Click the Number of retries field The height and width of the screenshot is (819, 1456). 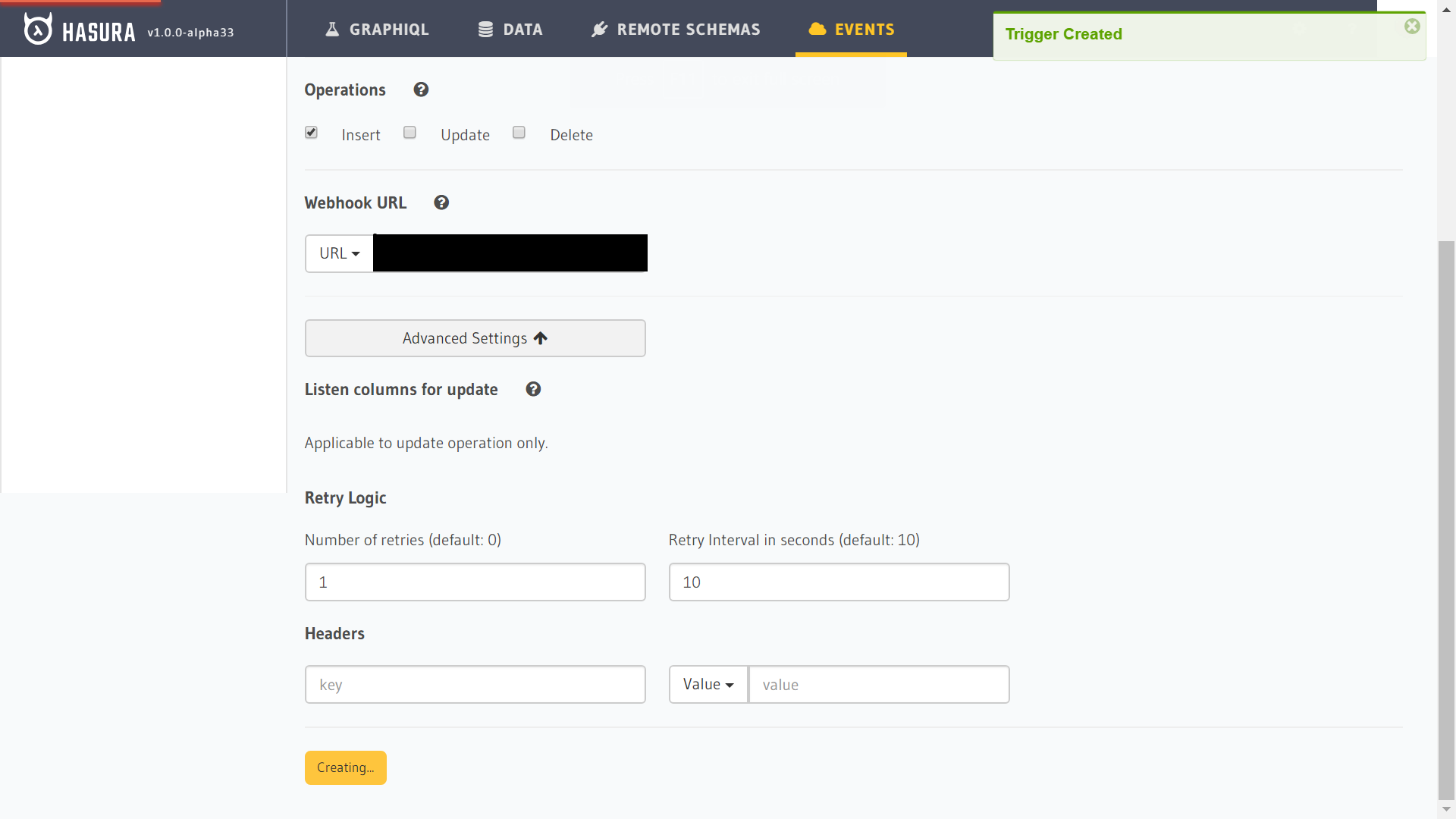click(x=475, y=582)
